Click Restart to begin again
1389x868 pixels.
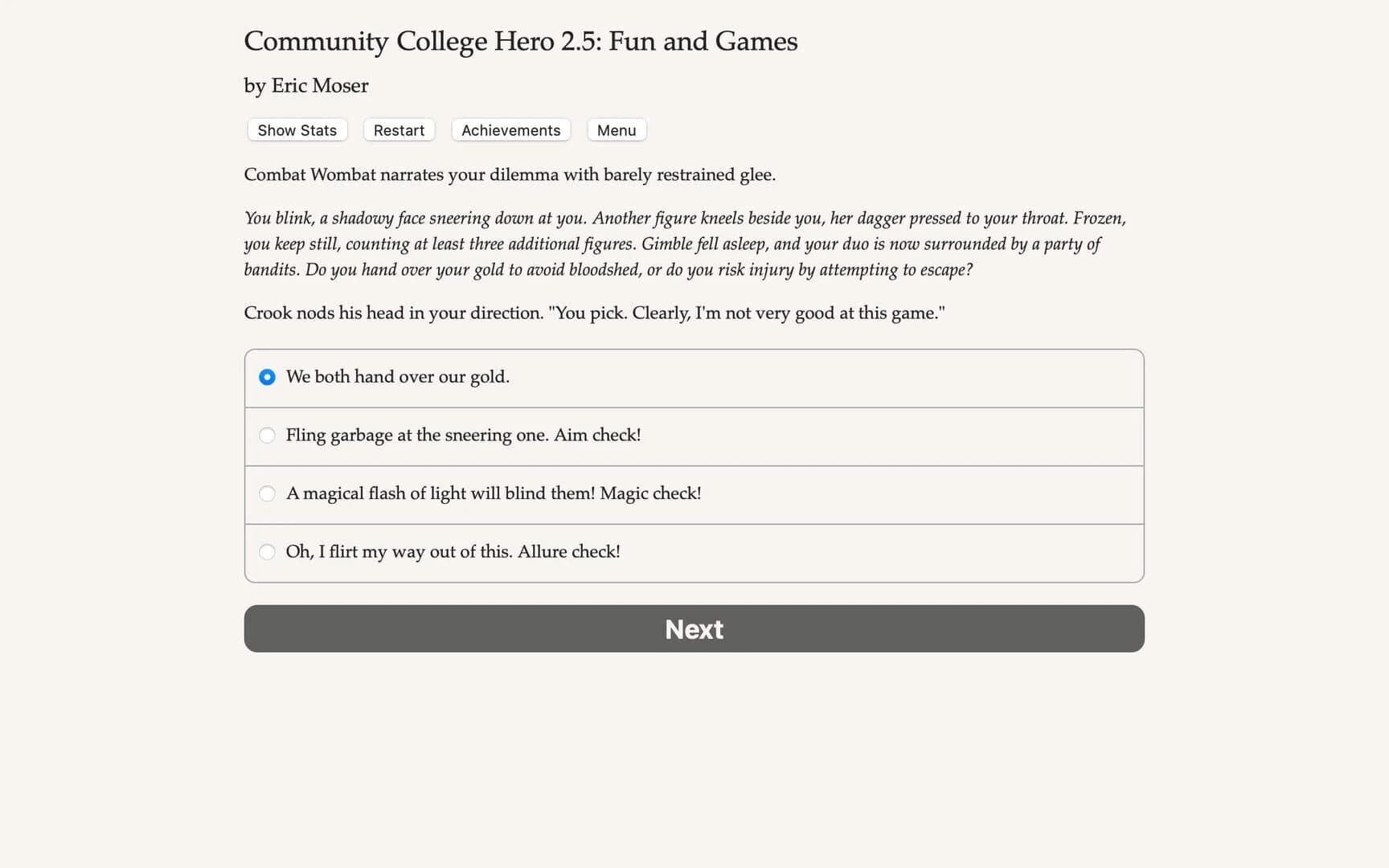(399, 129)
